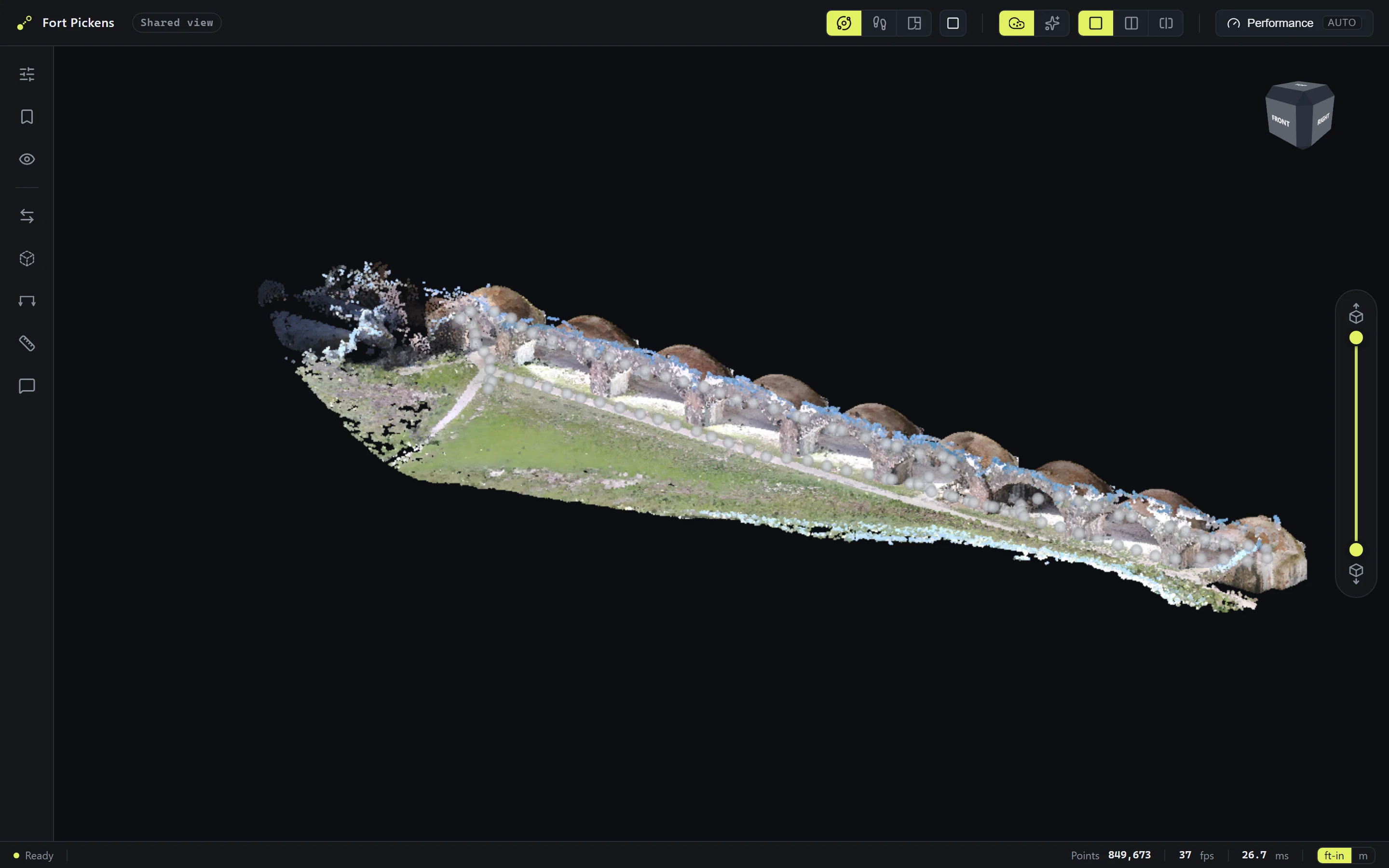The image size is (1389, 868).
Task: Click the upper clip height slider handle
Action: point(1356,338)
